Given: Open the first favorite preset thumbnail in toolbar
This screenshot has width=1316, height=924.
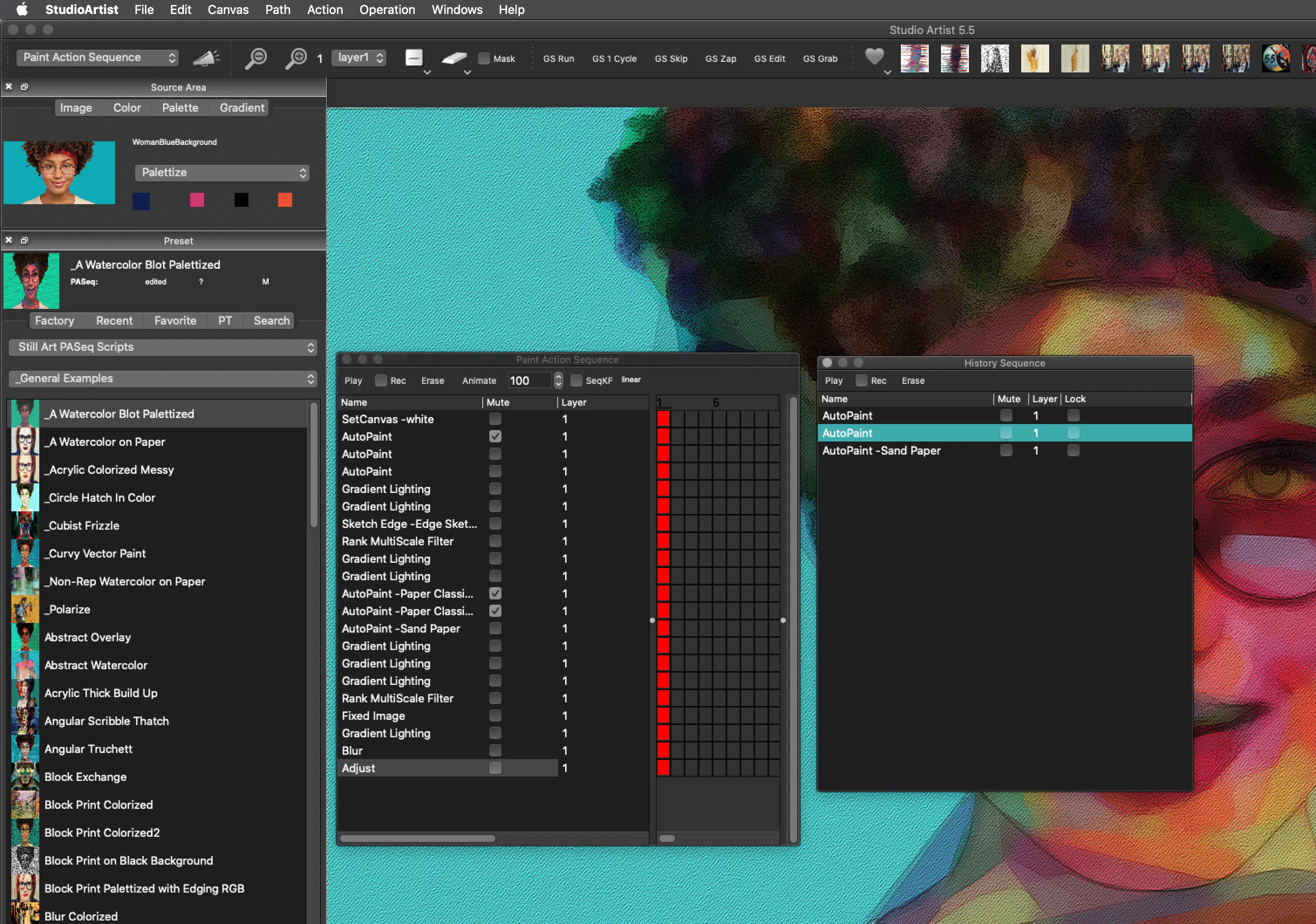Looking at the screenshot, I should pos(914,58).
